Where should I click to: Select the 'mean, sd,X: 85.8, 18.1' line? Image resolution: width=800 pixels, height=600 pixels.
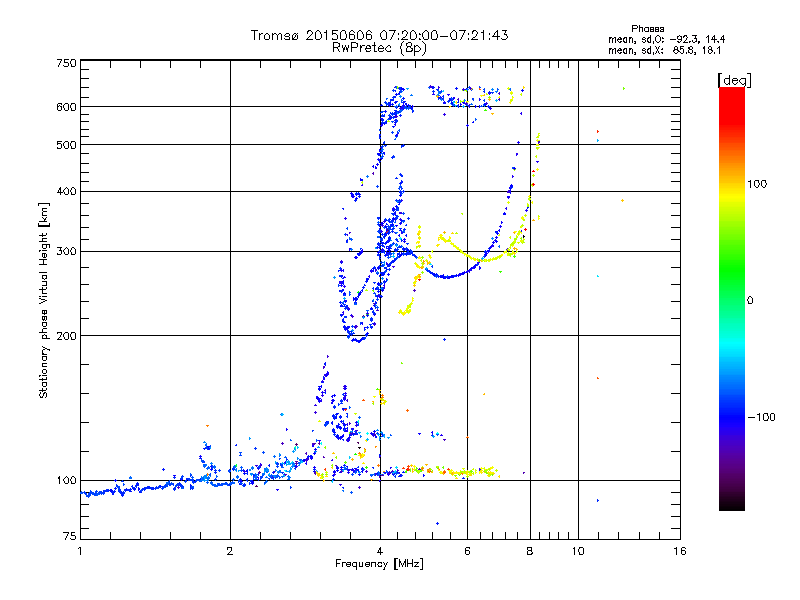(x=665, y=51)
